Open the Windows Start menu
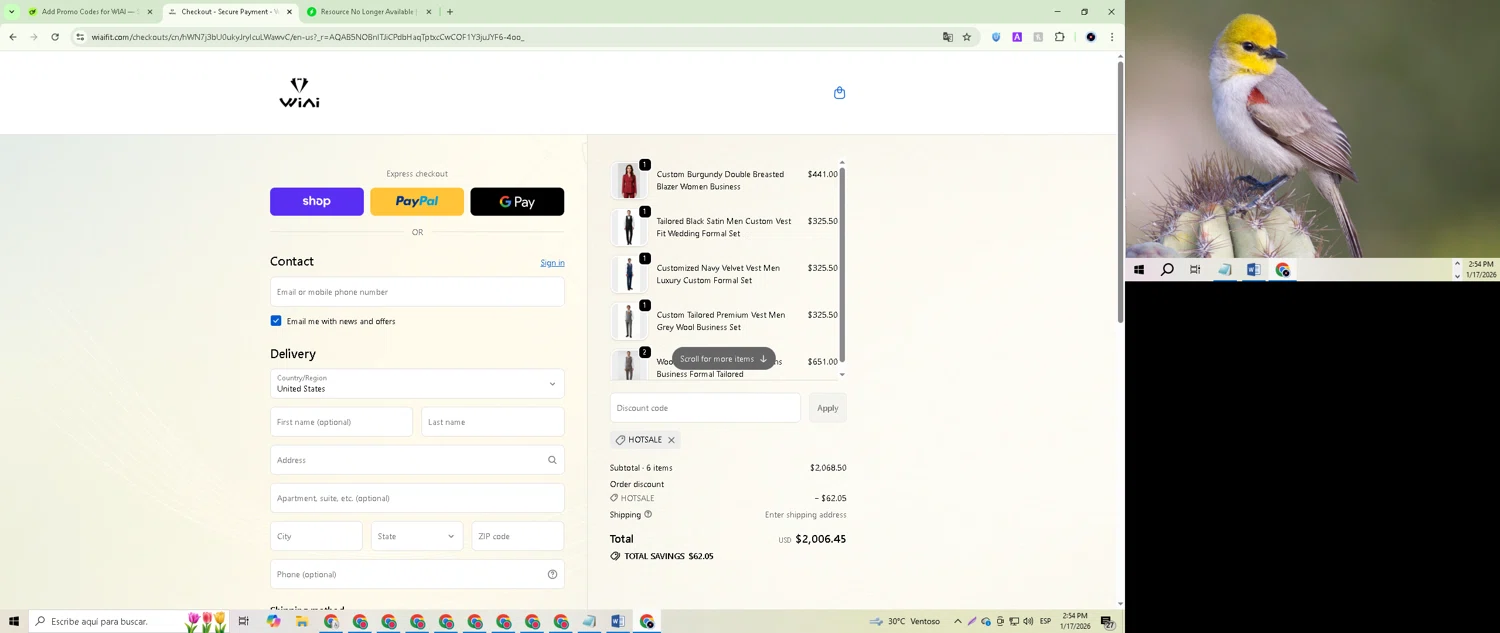Image resolution: width=1500 pixels, height=633 pixels. [x=14, y=621]
